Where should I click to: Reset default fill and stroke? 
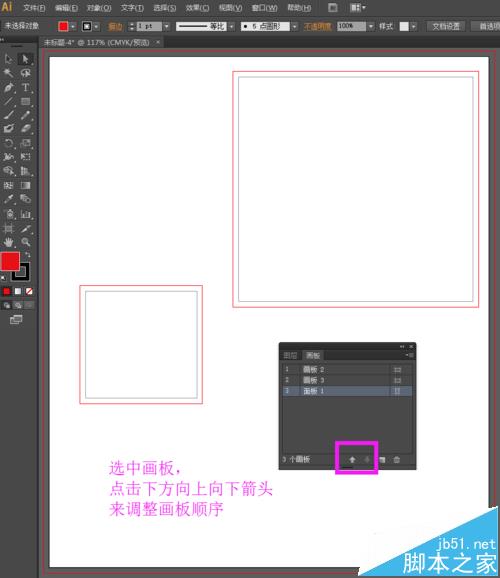click(x=3, y=277)
